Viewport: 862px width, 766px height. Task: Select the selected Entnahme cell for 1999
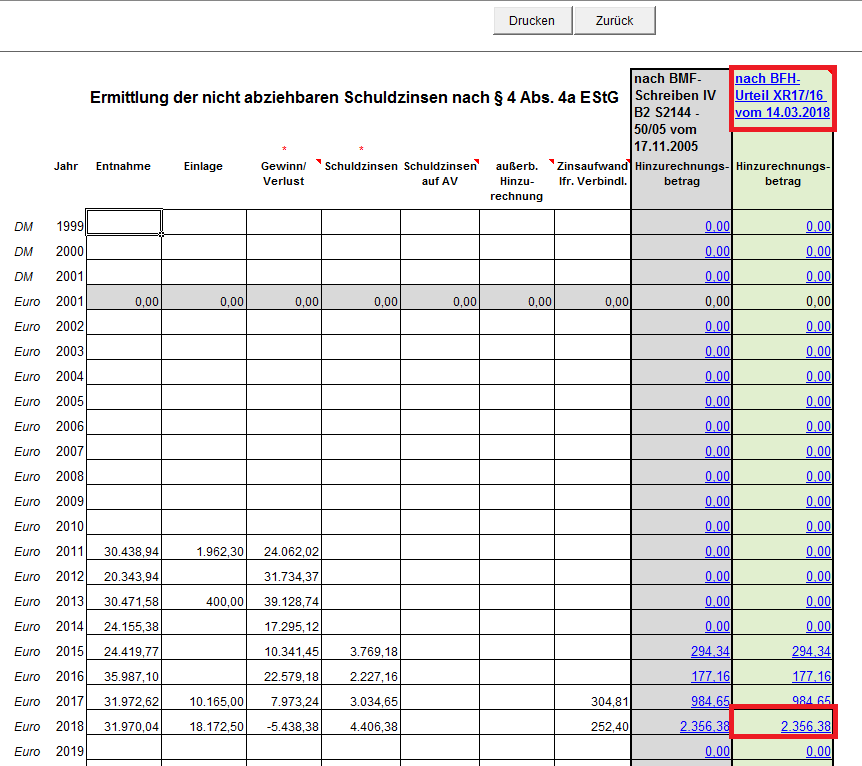[x=124, y=222]
